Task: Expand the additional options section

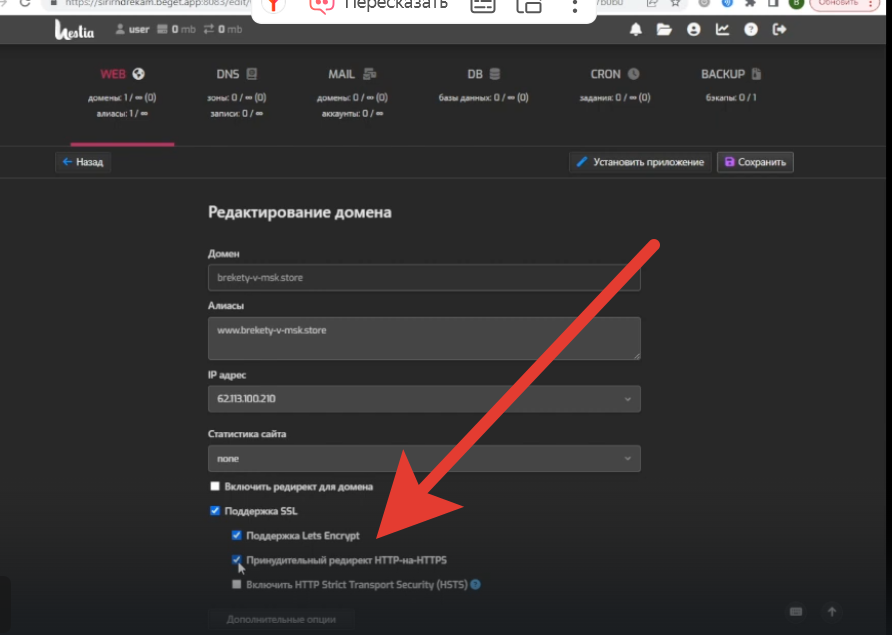Action: click(279, 619)
